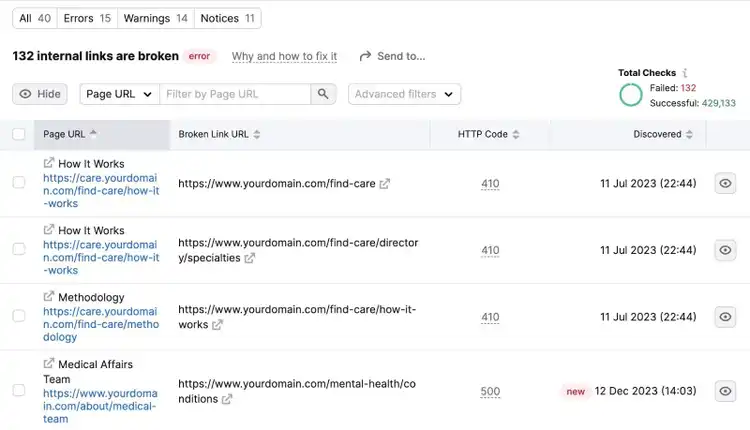750x430 pixels.
Task: Open external link icon after directory/specialties URL
Action: (250, 258)
